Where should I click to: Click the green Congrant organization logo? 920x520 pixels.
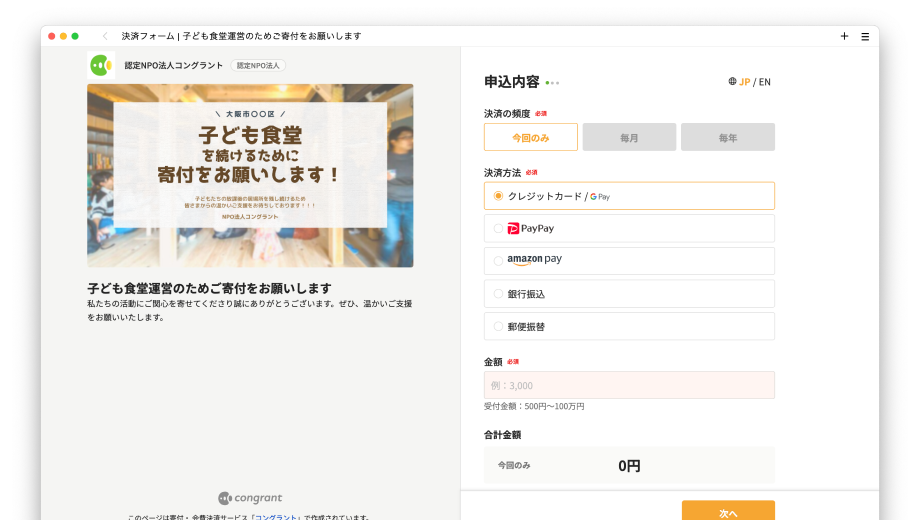(101, 65)
